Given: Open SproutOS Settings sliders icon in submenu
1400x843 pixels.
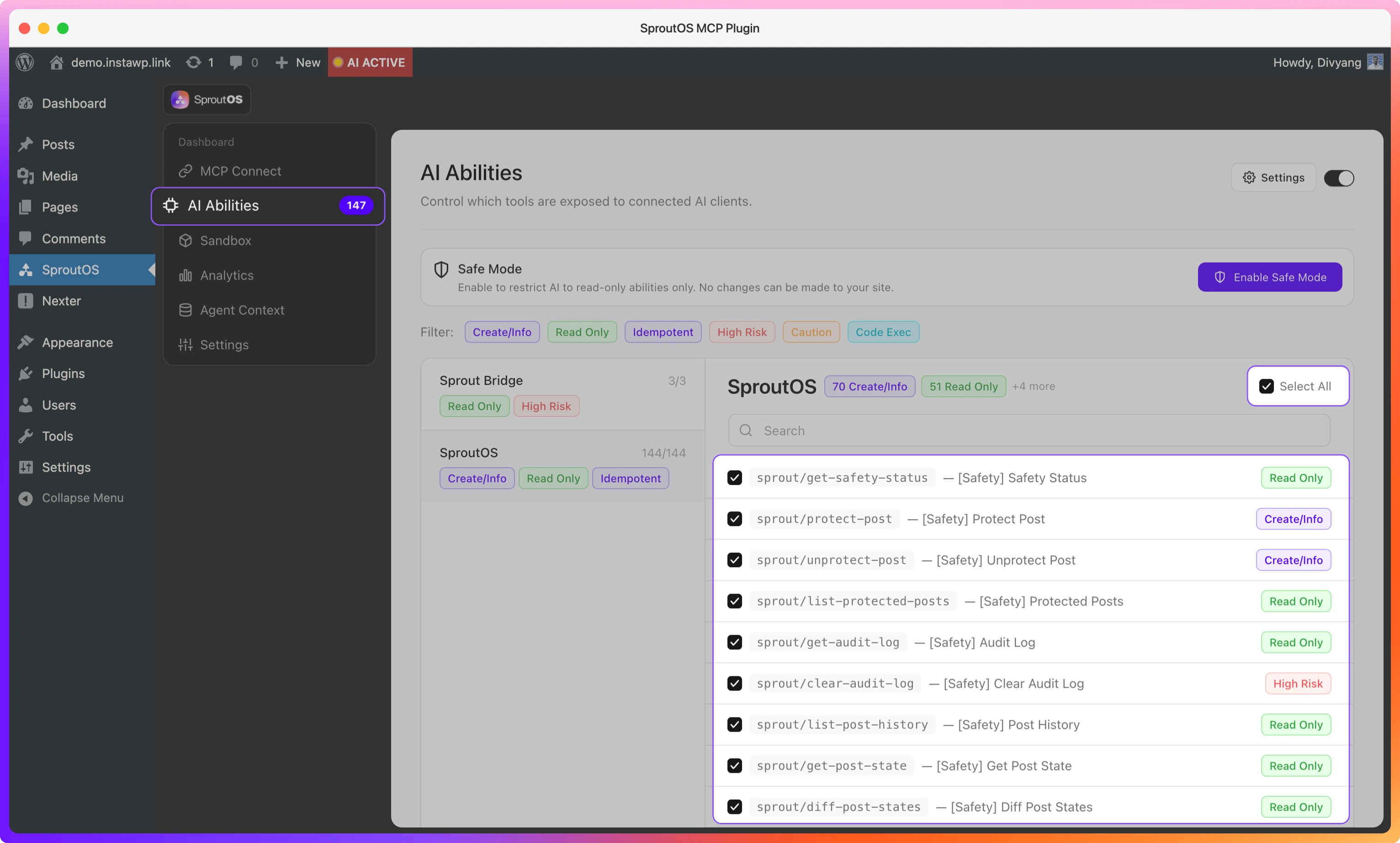Looking at the screenshot, I should (x=185, y=345).
